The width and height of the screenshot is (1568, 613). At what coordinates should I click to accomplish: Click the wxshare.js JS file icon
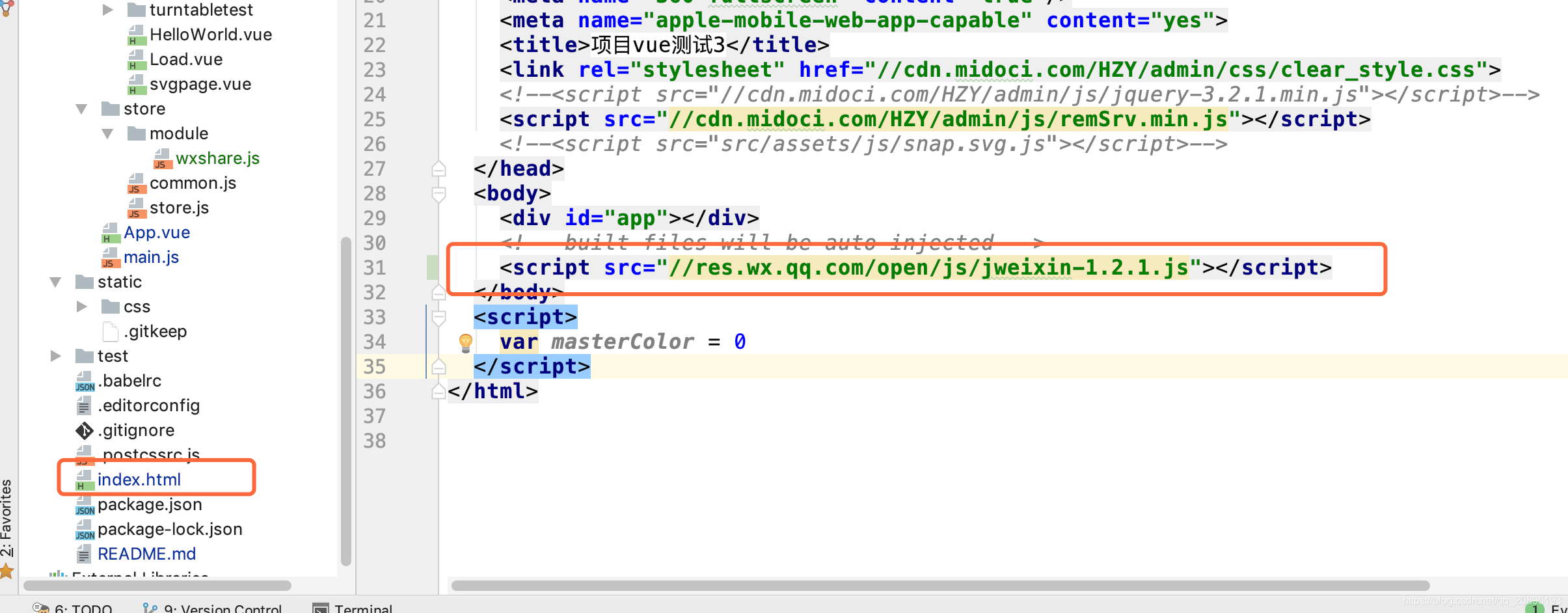click(163, 159)
